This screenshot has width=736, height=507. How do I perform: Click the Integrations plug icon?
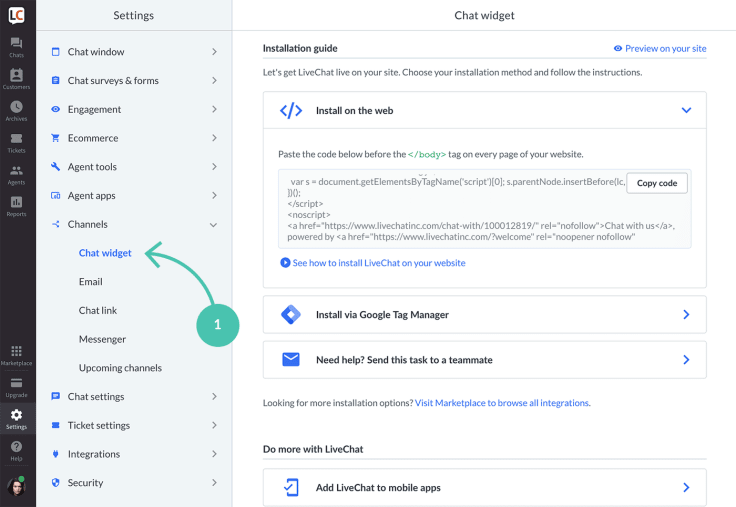coord(55,454)
